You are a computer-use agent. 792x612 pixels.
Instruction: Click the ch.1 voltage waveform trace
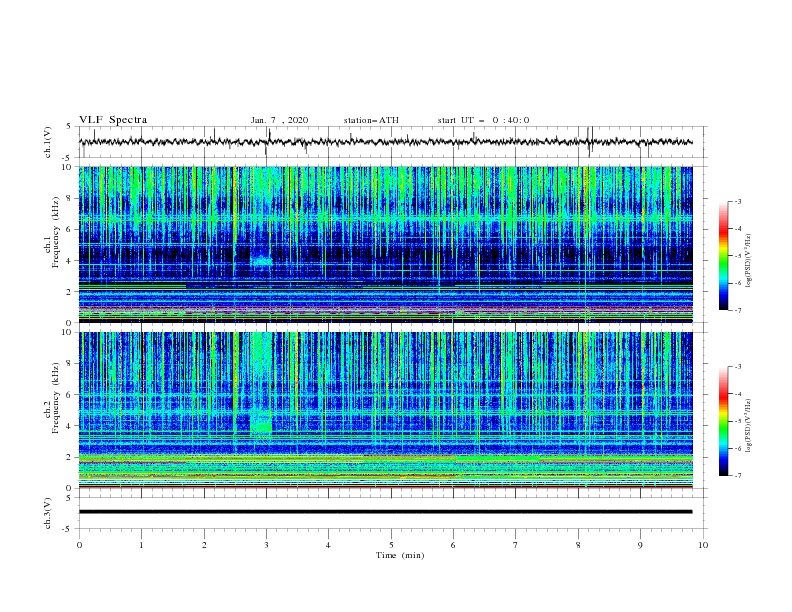click(x=385, y=142)
